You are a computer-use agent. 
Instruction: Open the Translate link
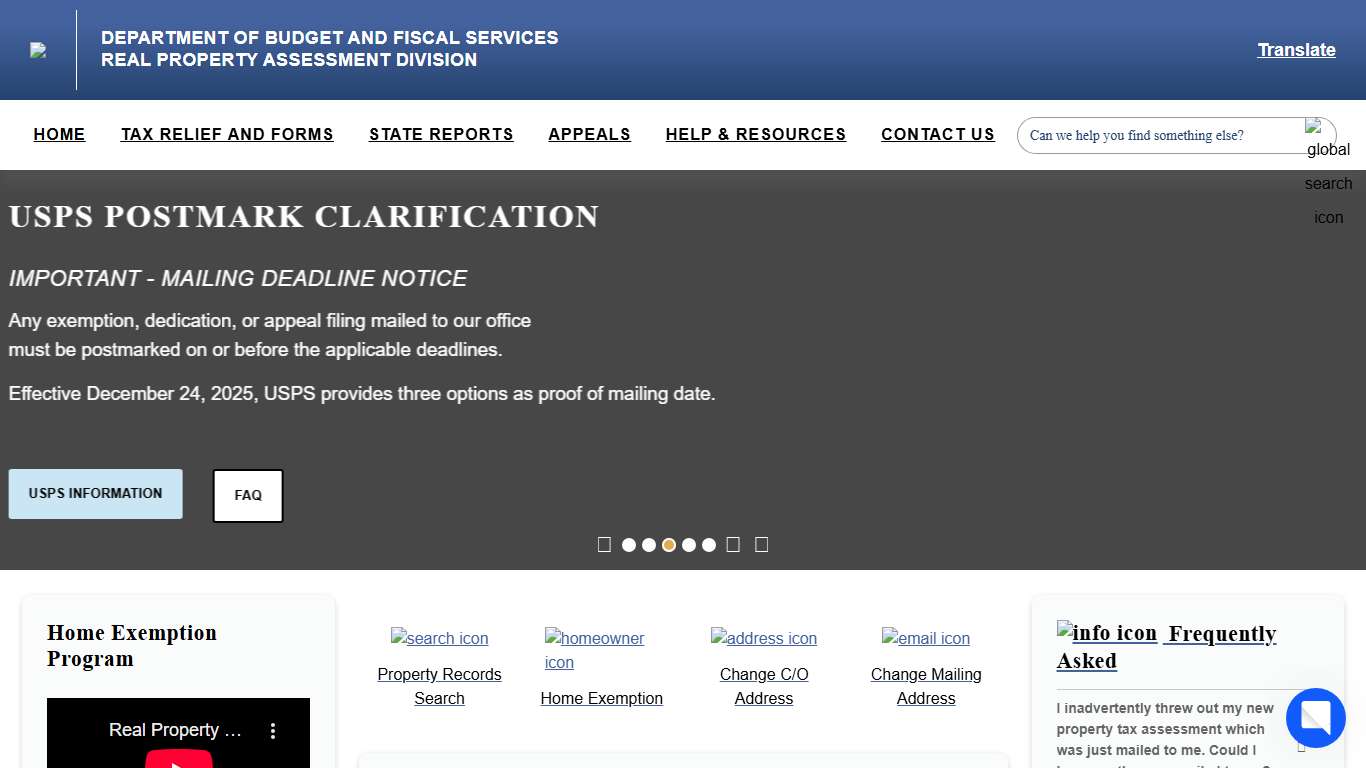click(x=1296, y=49)
